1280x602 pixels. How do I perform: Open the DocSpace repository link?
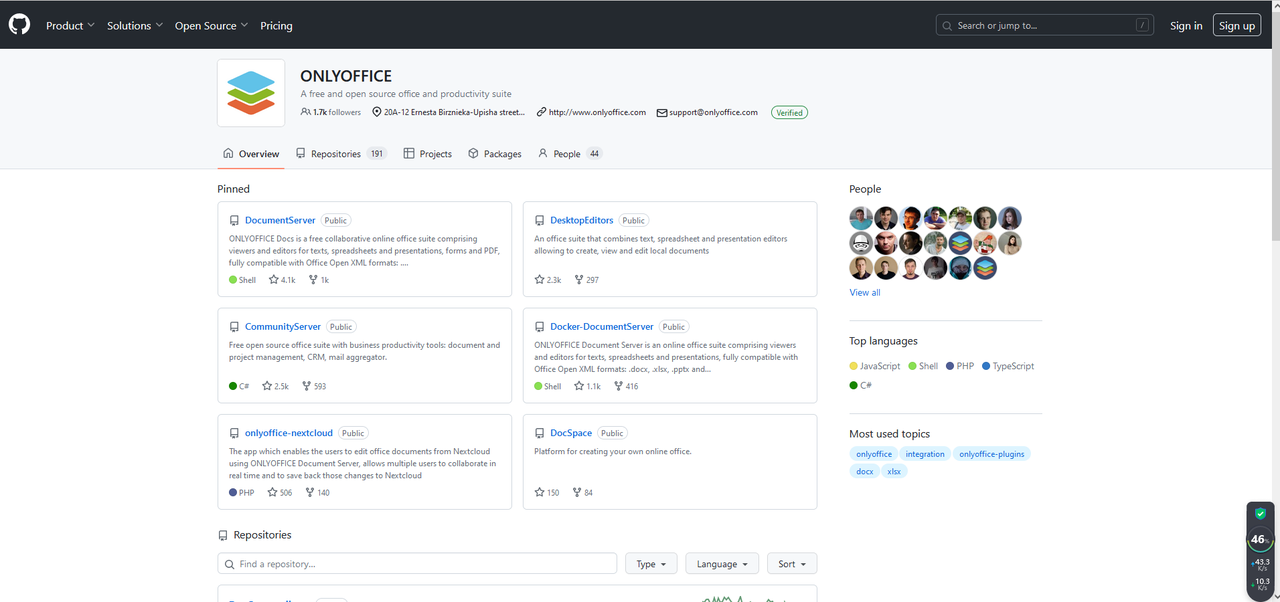[x=571, y=433]
